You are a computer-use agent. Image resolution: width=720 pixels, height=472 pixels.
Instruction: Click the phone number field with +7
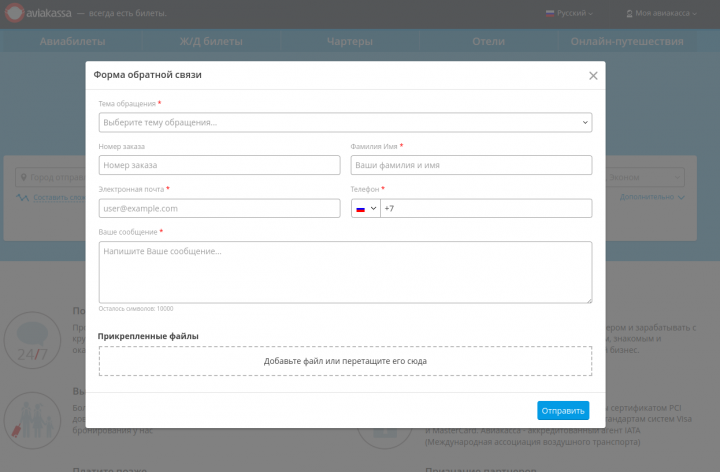[485, 208]
